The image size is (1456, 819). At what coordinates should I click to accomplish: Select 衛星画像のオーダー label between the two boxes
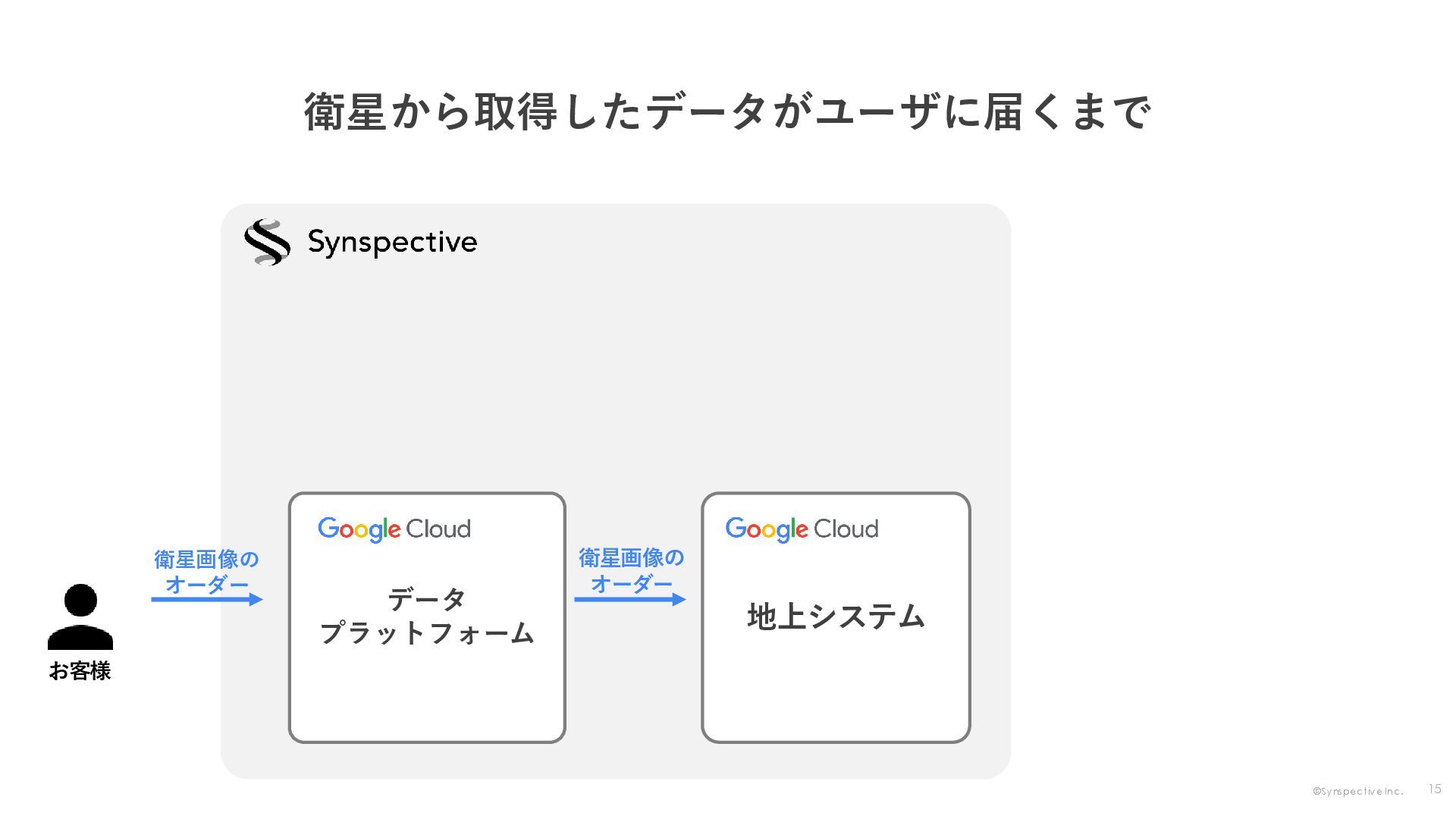click(x=631, y=570)
